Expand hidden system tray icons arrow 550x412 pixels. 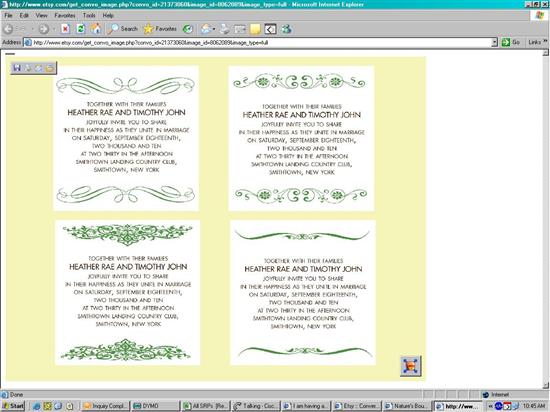(491, 406)
